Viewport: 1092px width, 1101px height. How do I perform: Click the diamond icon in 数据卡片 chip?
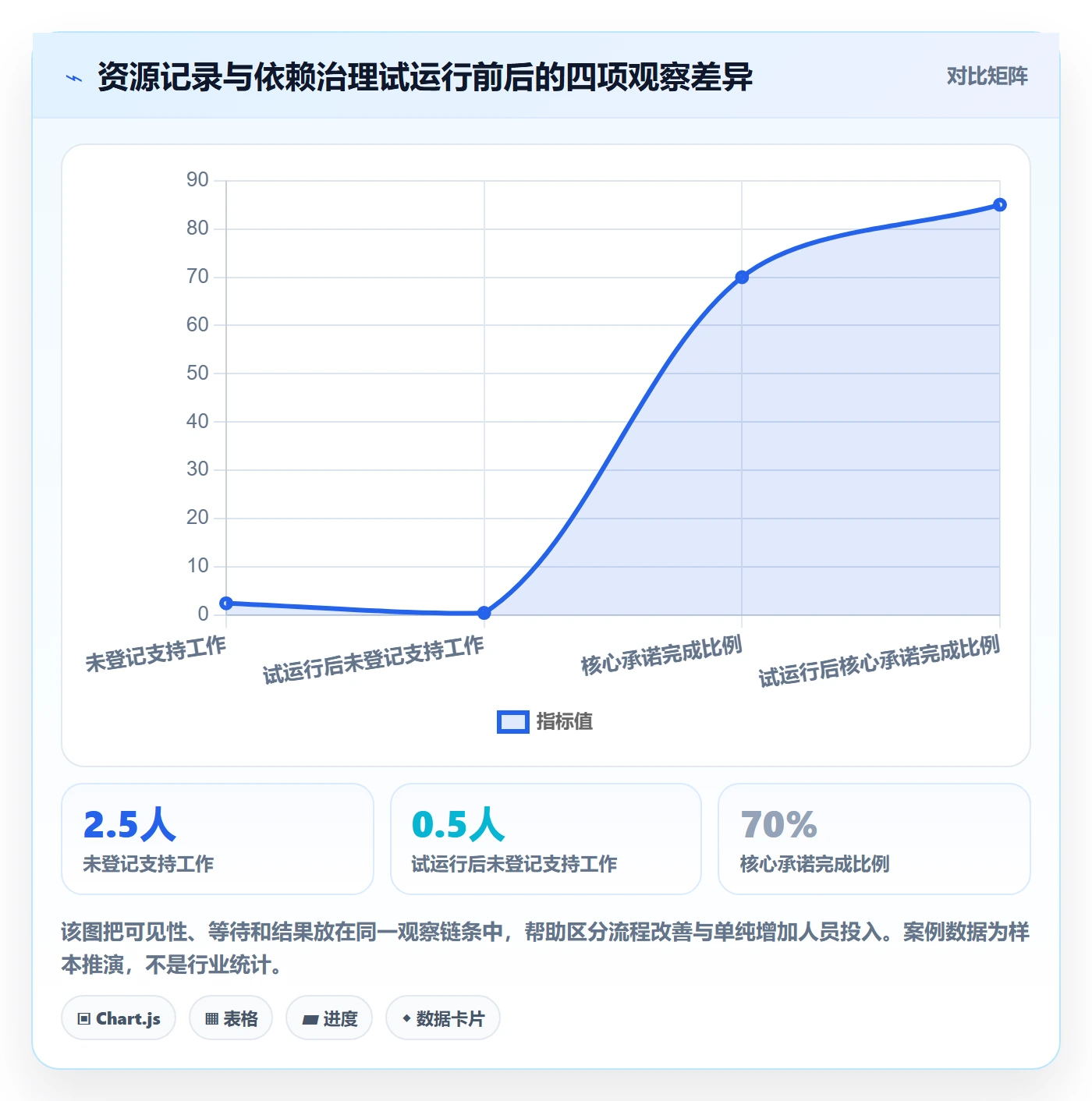tap(406, 1018)
